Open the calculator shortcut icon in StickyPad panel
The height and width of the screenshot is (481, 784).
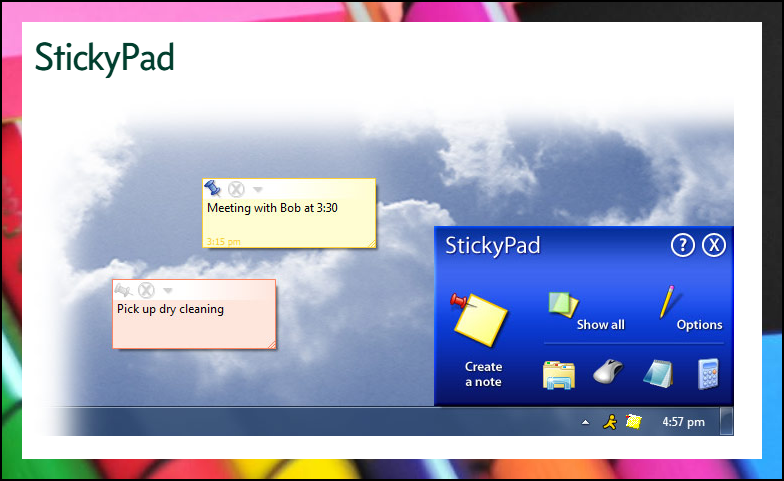click(708, 374)
